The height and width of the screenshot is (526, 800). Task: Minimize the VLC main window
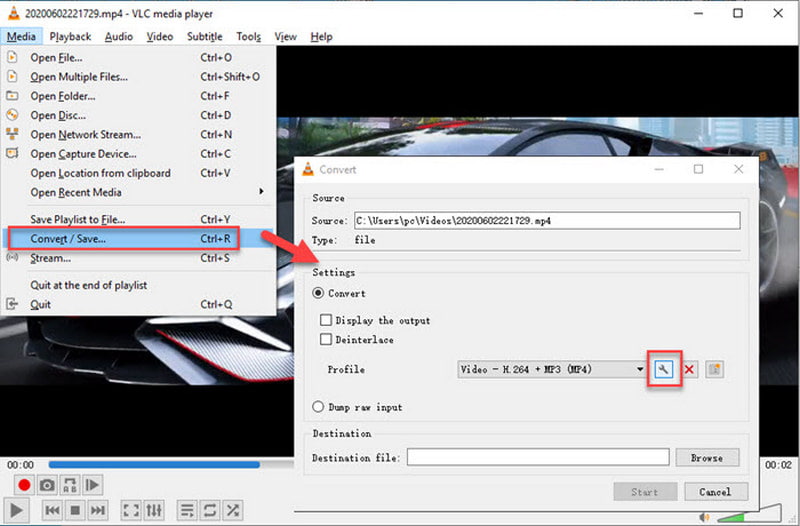(x=698, y=13)
